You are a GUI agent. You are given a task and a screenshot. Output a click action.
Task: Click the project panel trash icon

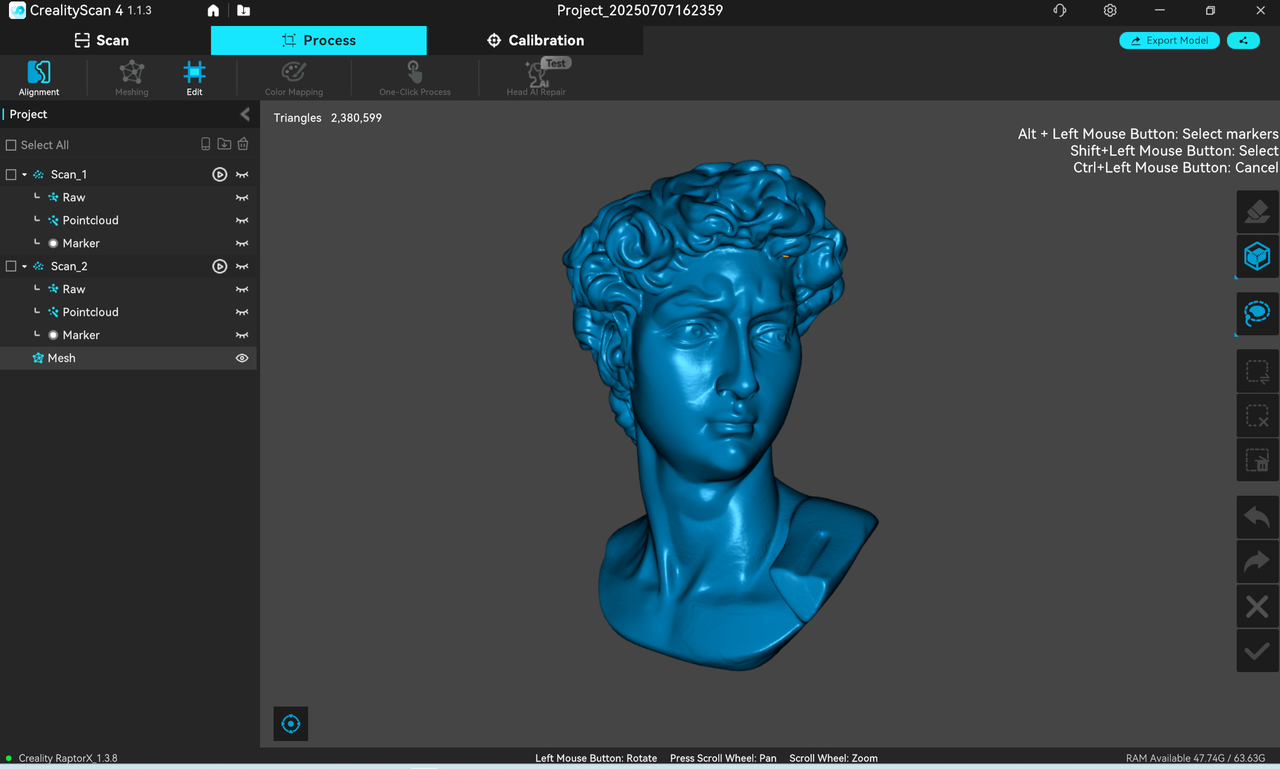coord(243,144)
